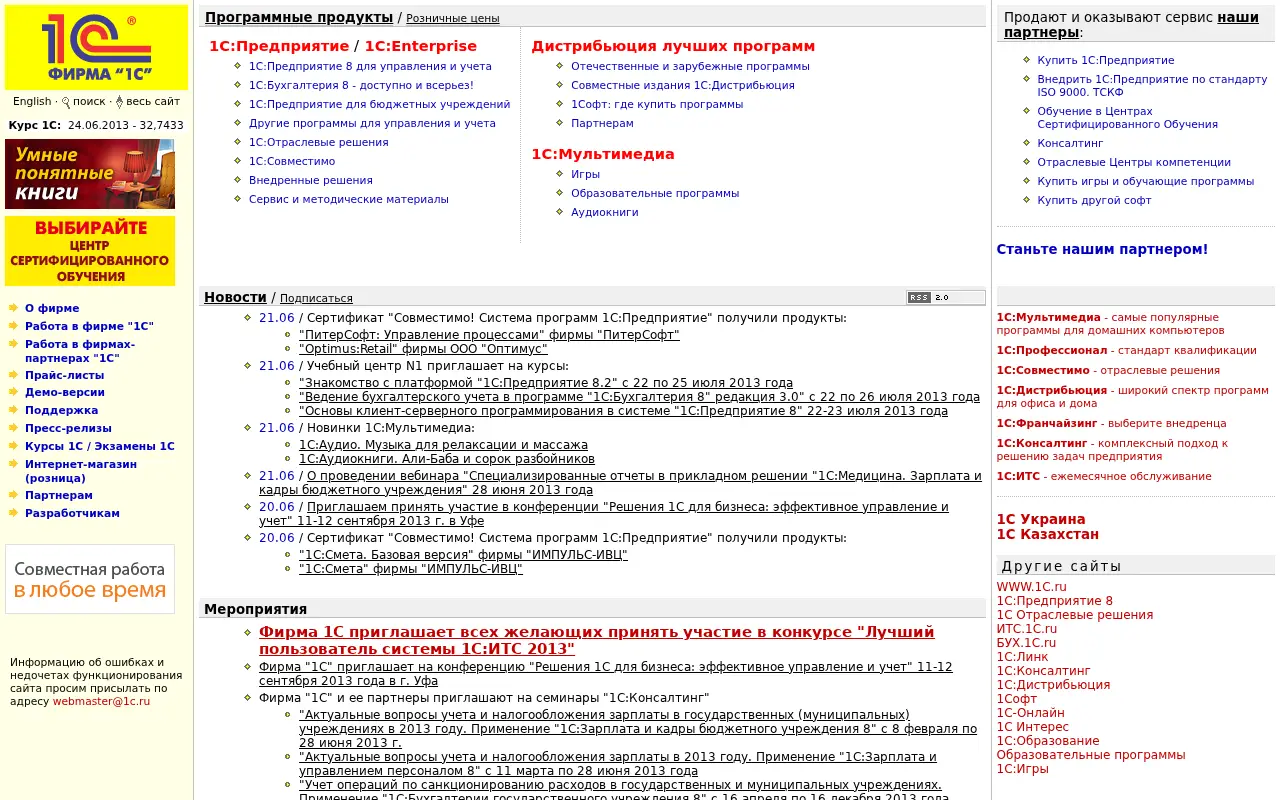Open О фирме in the left menu
Screen dimensions: 1280x800
pyautogui.click(x=52, y=308)
